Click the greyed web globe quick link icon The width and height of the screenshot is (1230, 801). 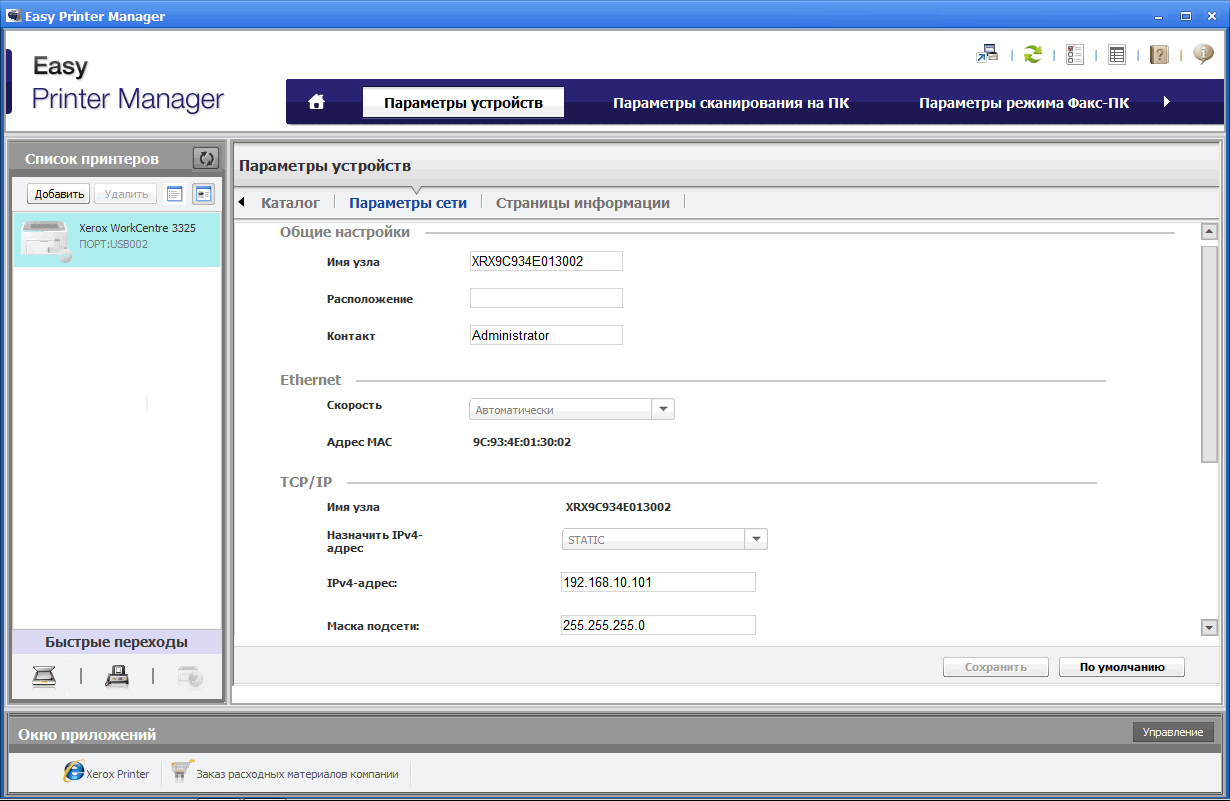[x=190, y=677]
